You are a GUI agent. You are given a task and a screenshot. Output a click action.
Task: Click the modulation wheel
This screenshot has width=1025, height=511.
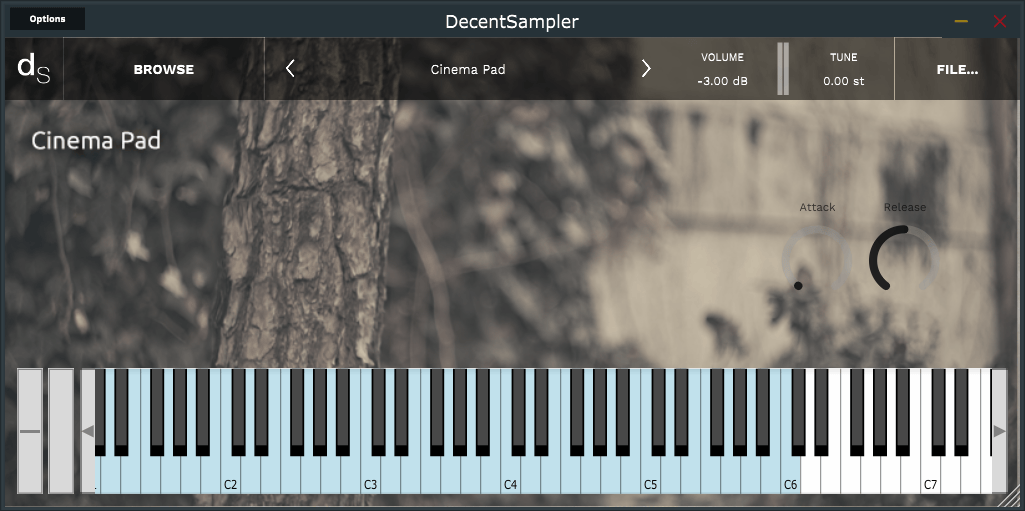[61, 431]
